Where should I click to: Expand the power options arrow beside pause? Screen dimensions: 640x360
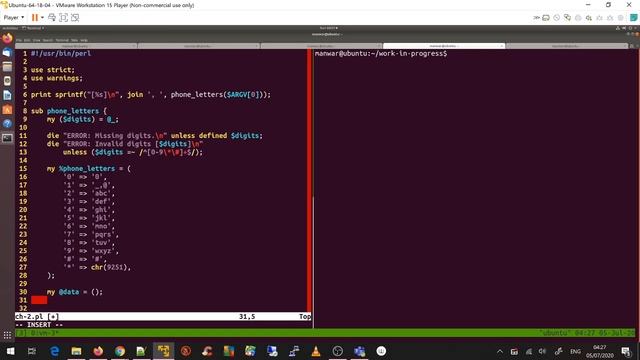(x=42, y=18)
